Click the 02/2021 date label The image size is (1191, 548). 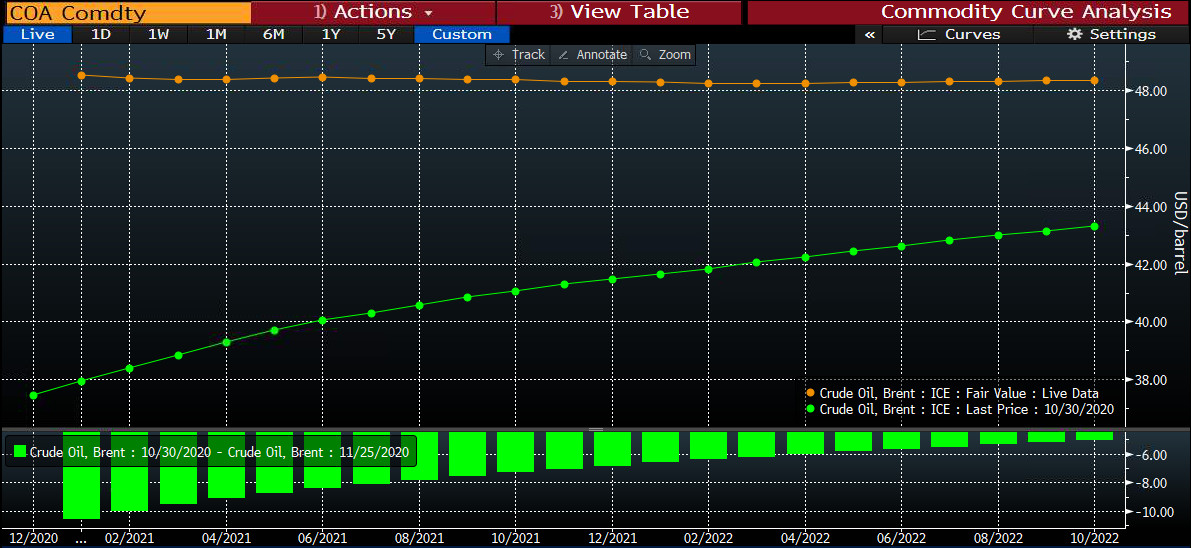130,538
